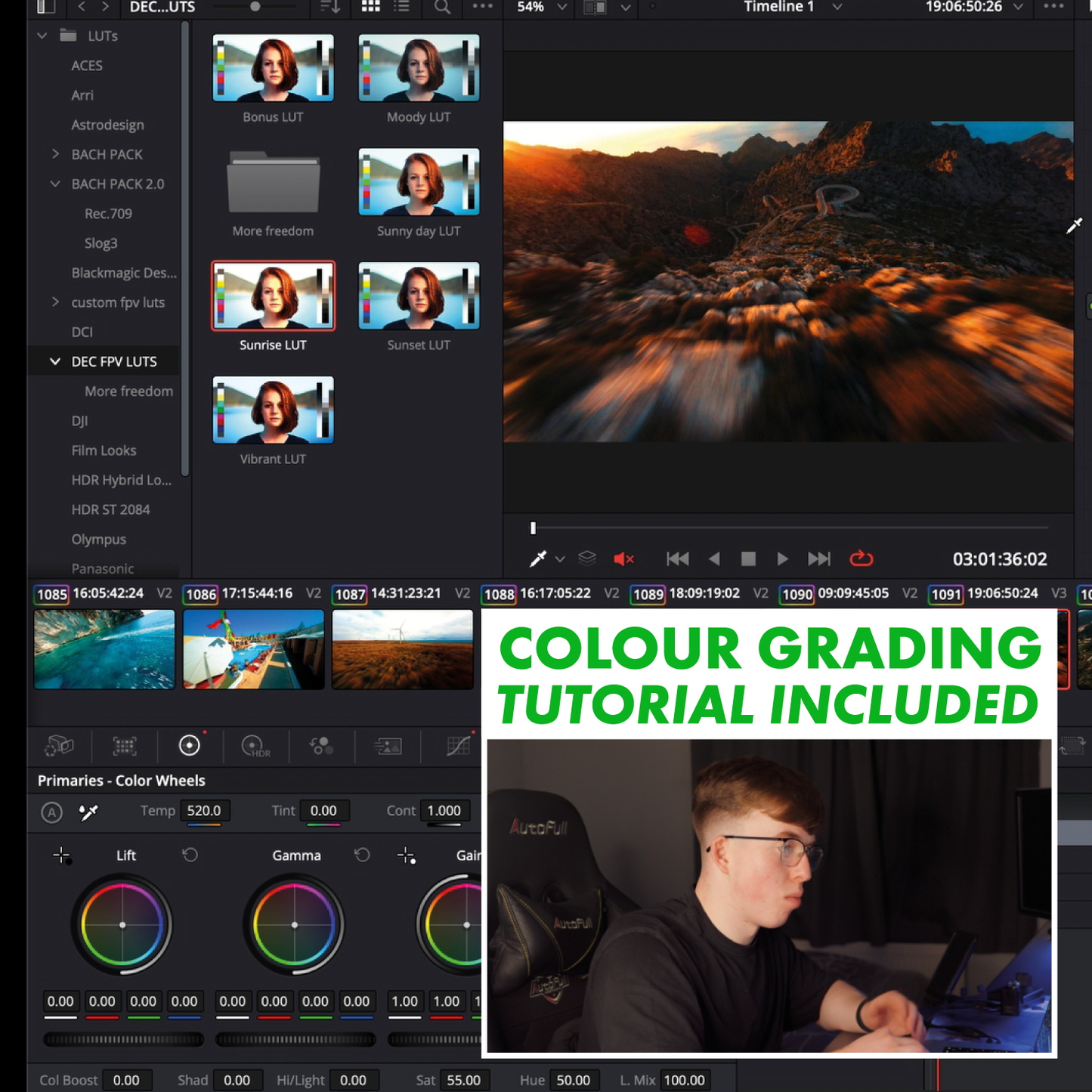Switch LUT browser to list view
Viewport: 1092px width, 1092px height.
coord(402,8)
